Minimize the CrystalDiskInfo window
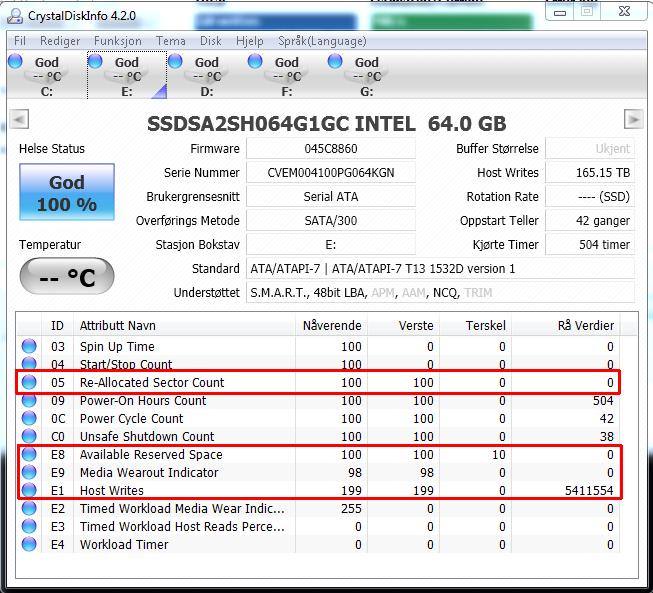 [x=560, y=12]
